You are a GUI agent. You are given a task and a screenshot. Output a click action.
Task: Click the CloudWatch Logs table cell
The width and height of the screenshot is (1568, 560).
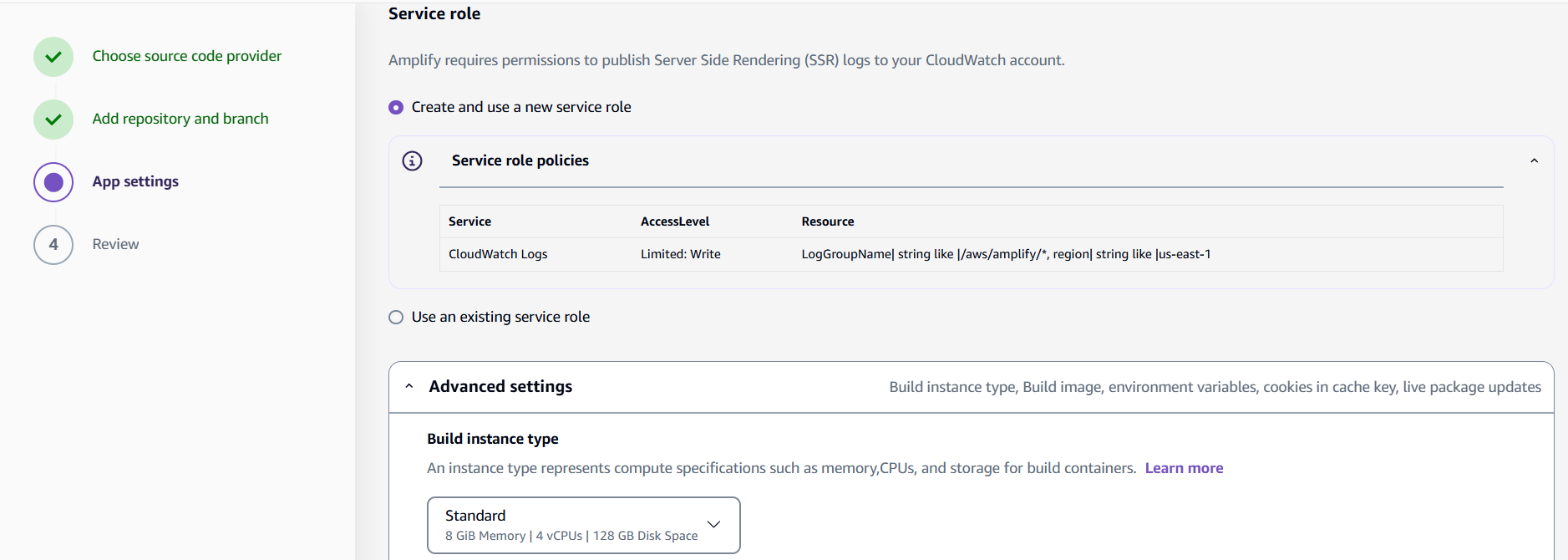tap(498, 254)
